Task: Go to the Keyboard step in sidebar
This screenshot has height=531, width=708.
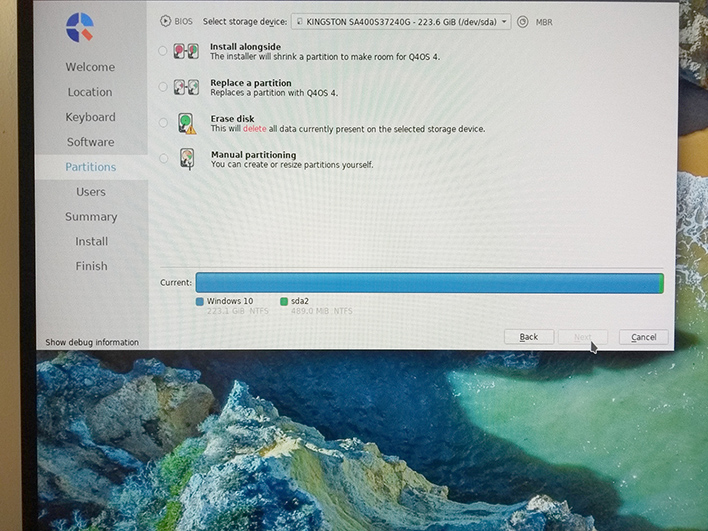Action: (x=90, y=117)
